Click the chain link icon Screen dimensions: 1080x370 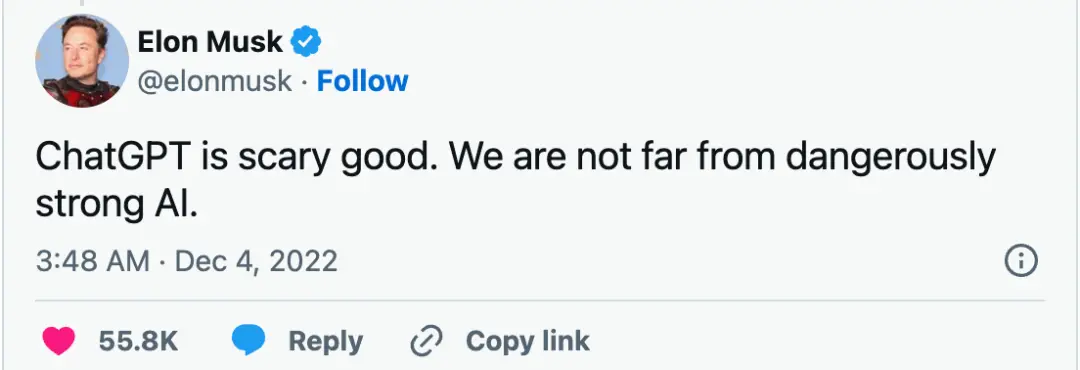click(427, 341)
